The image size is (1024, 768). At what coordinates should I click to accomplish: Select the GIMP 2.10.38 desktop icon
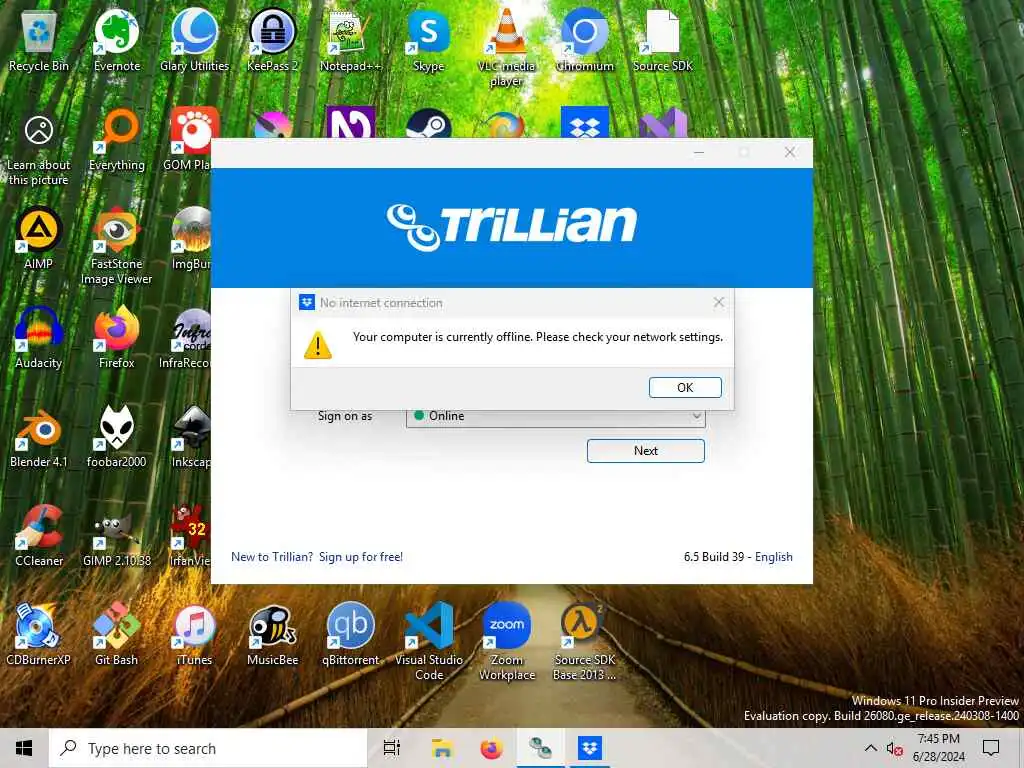click(x=117, y=536)
